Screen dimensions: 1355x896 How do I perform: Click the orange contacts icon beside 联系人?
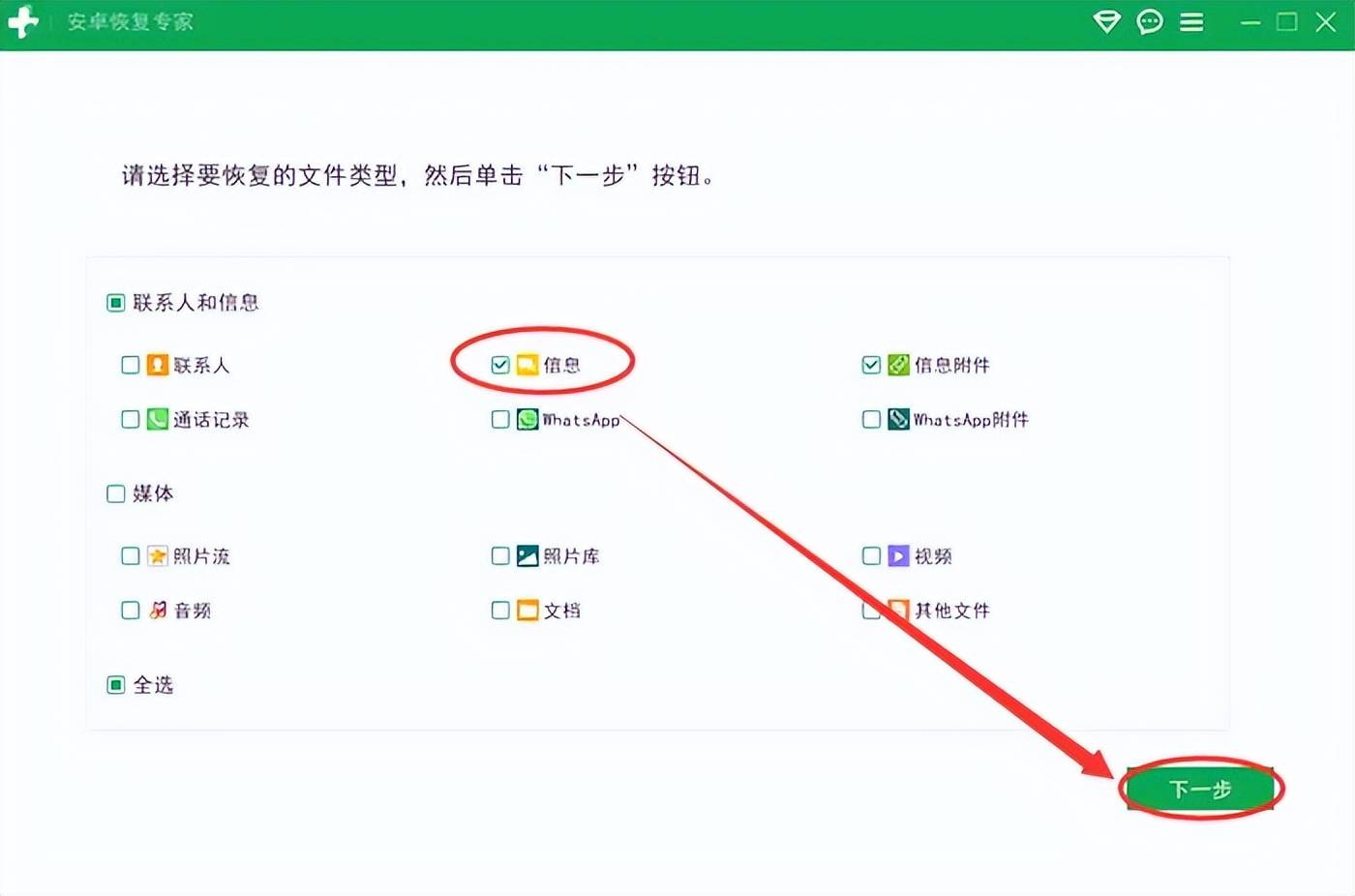pos(158,365)
